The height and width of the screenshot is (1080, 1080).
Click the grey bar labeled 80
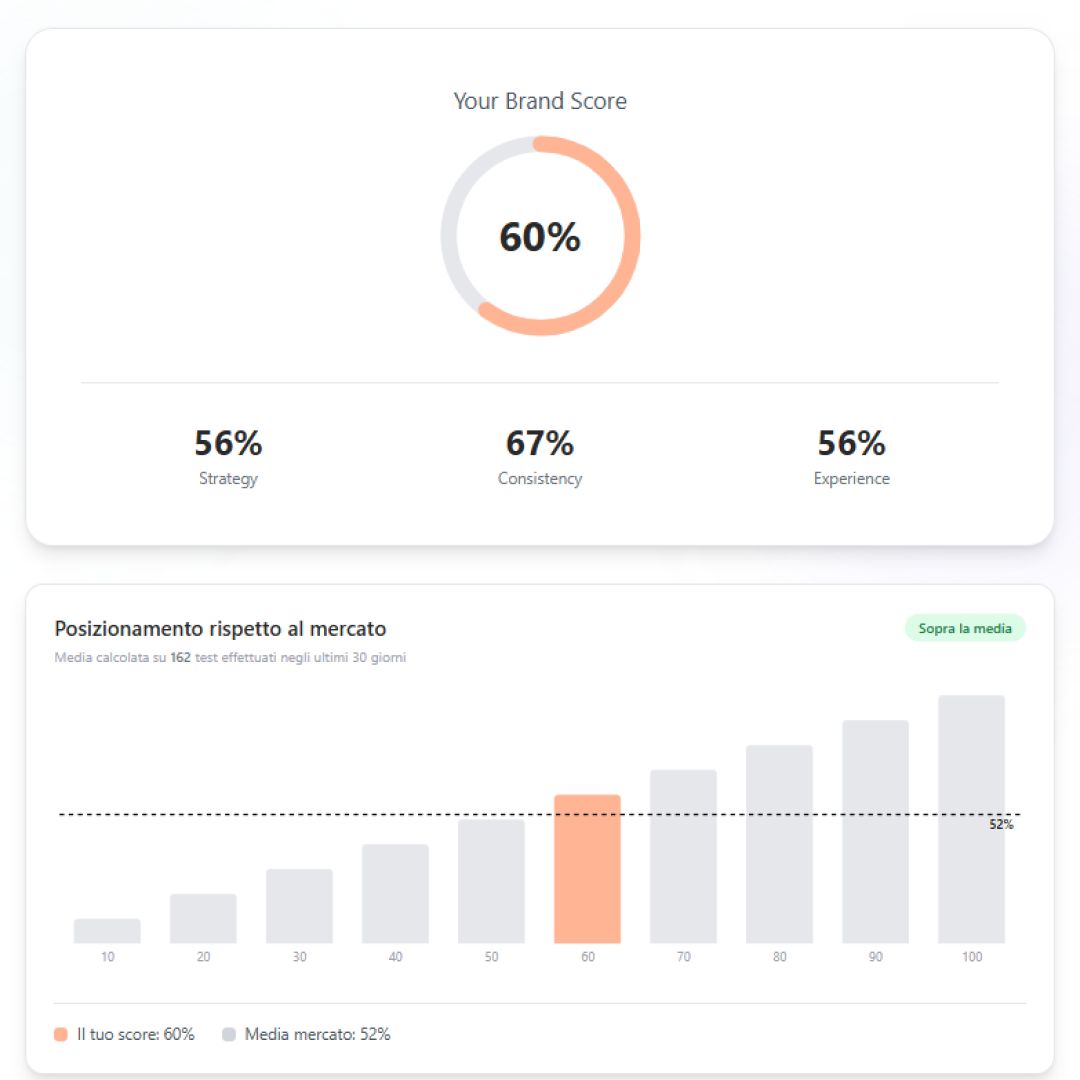(779, 844)
